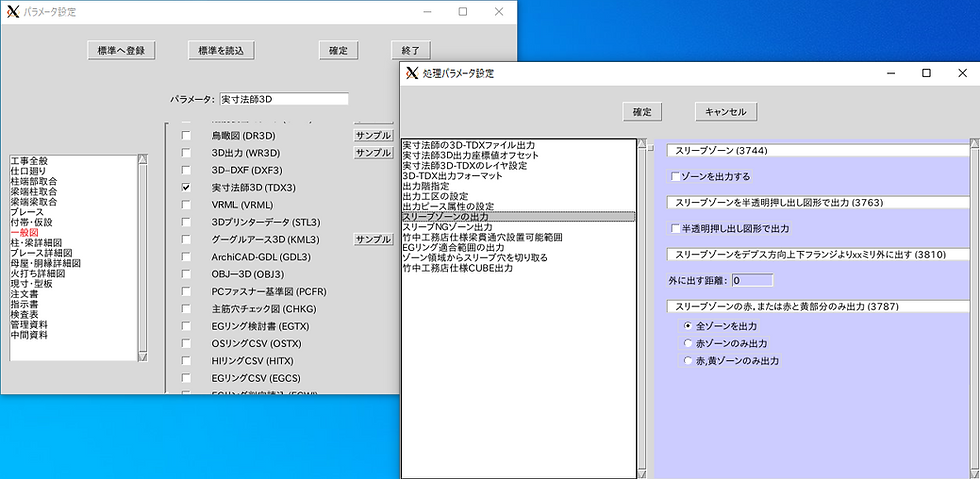Select 柱・梁詳細図 in the category list
This screenshot has width=980, height=479.
click(36, 243)
